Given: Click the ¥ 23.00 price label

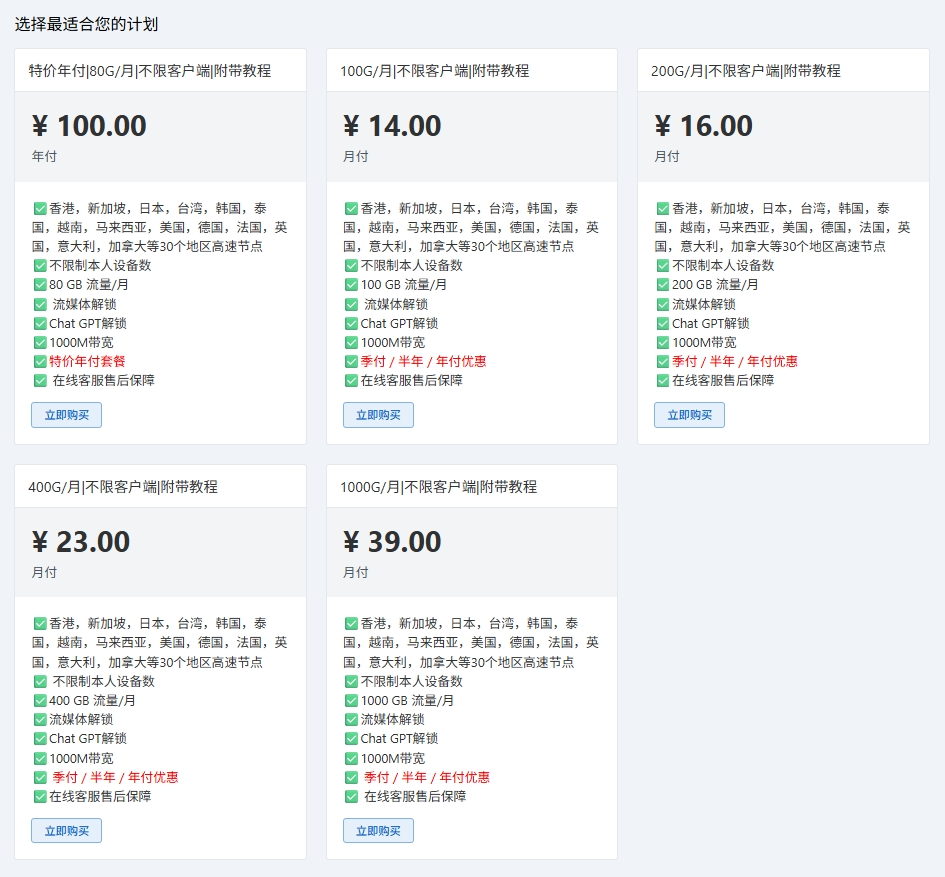Looking at the screenshot, I should coord(81,542).
